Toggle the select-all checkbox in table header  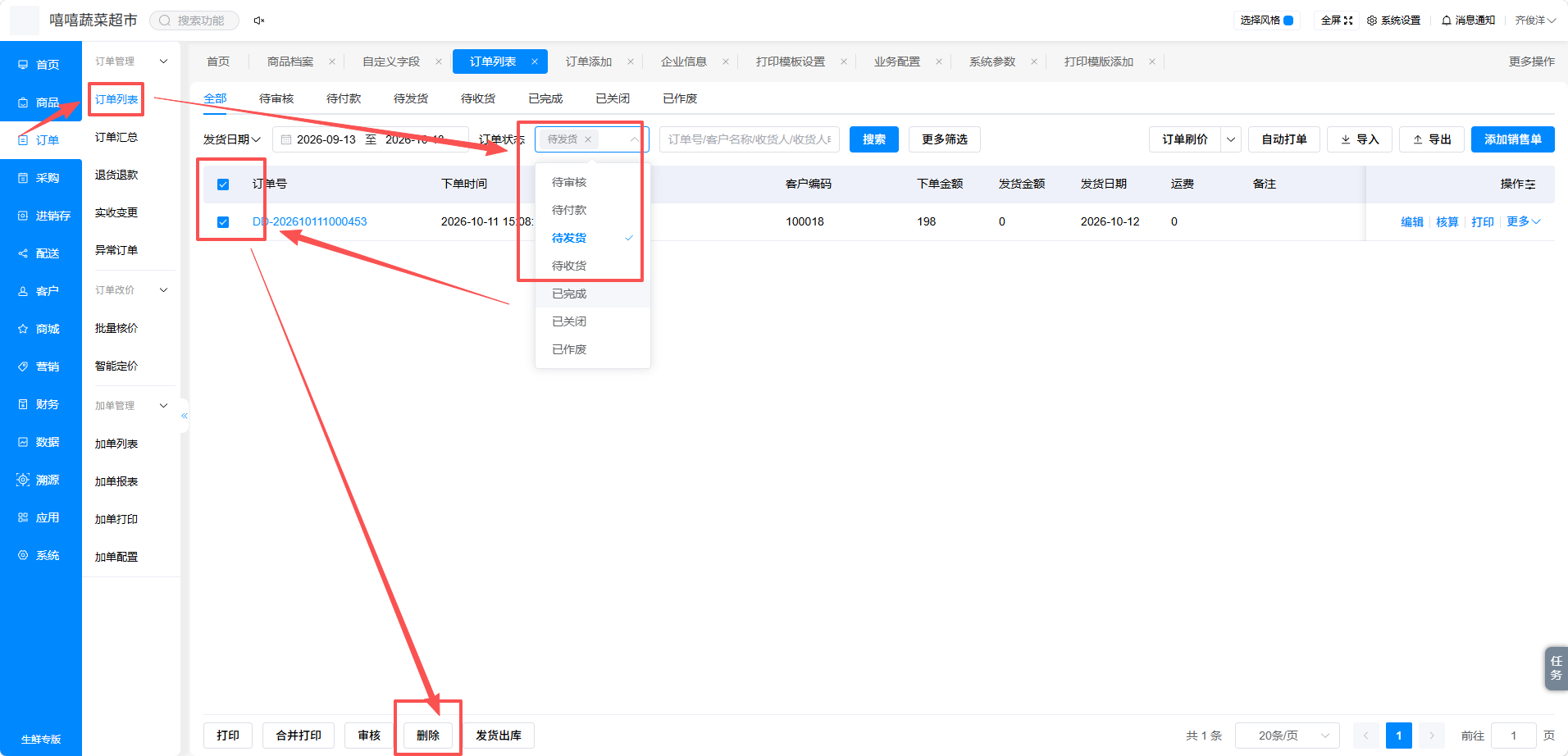click(223, 184)
